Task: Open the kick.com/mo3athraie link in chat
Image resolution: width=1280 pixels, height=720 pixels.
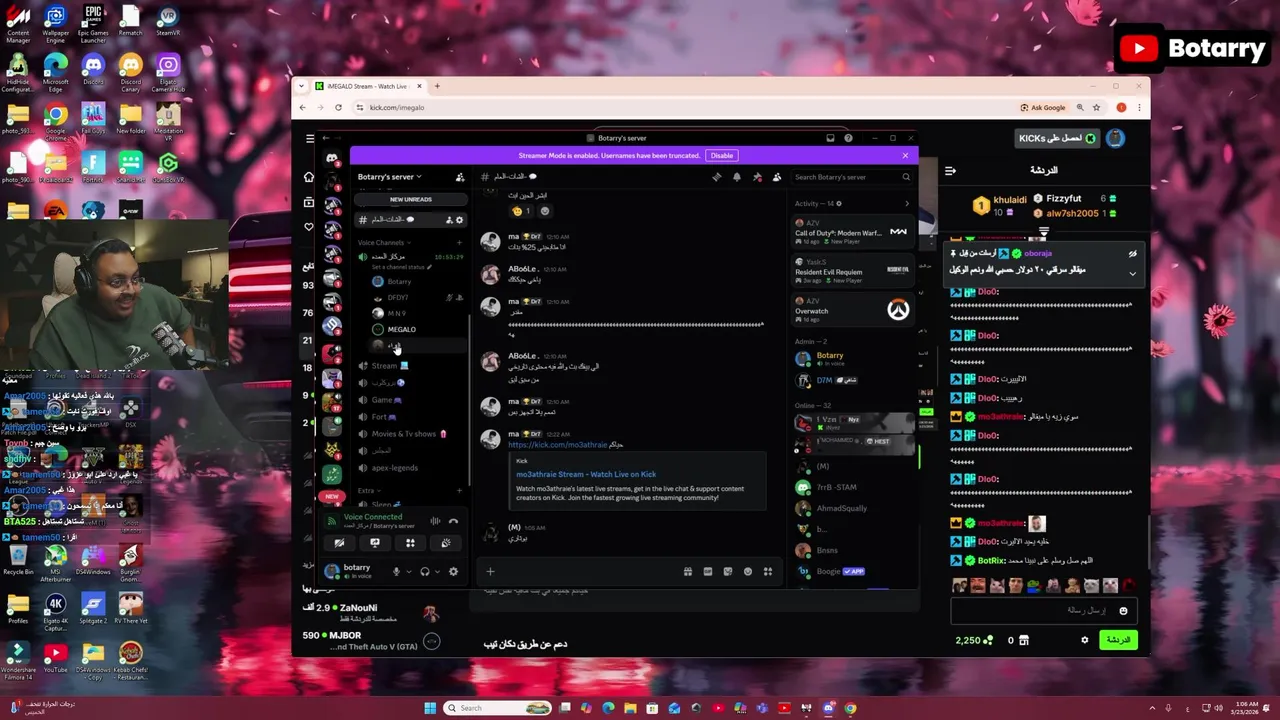Action: (x=558, y=444)
